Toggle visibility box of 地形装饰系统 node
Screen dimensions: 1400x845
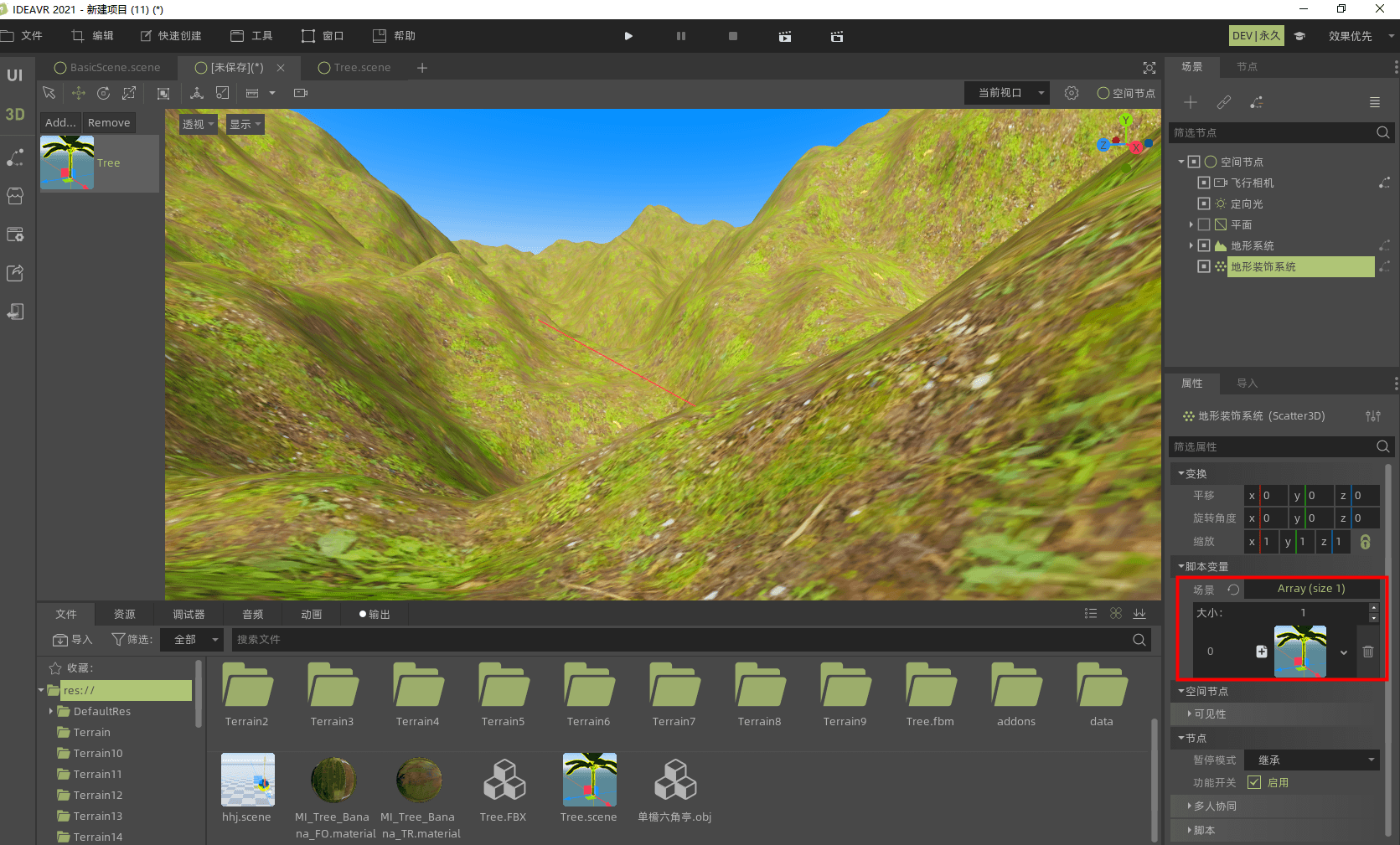[x=1204, y=266]
